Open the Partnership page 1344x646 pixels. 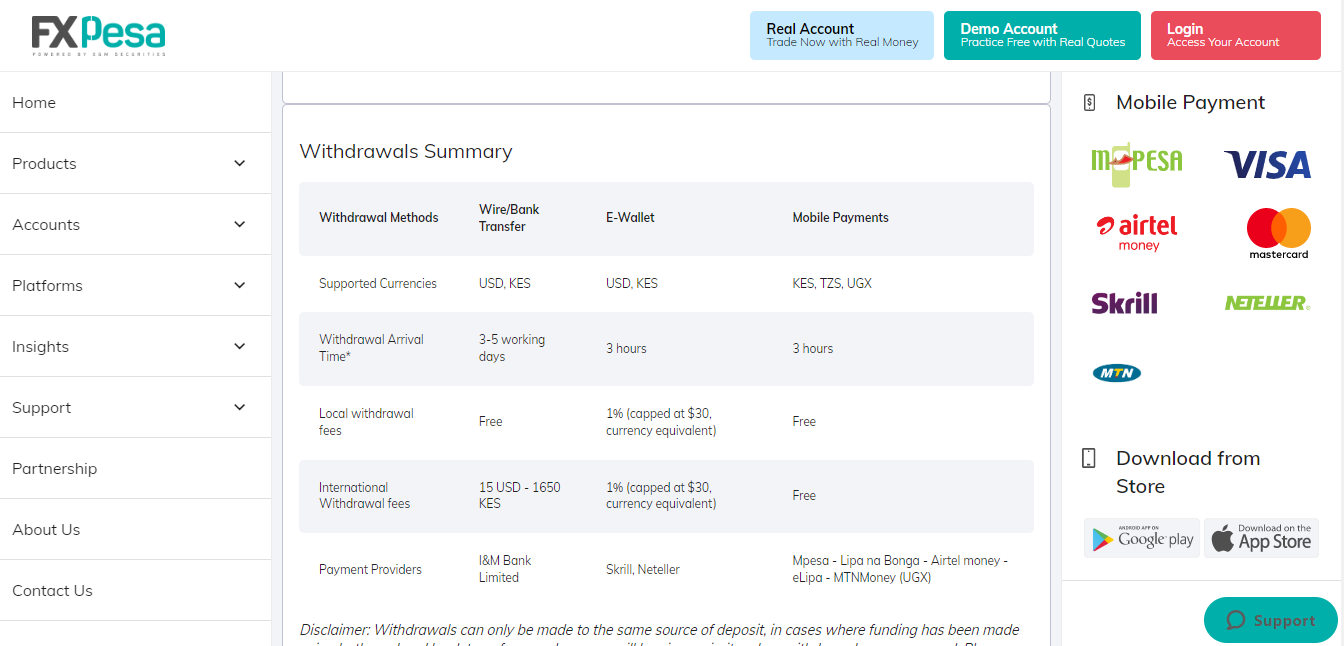[x=135, y=468]
